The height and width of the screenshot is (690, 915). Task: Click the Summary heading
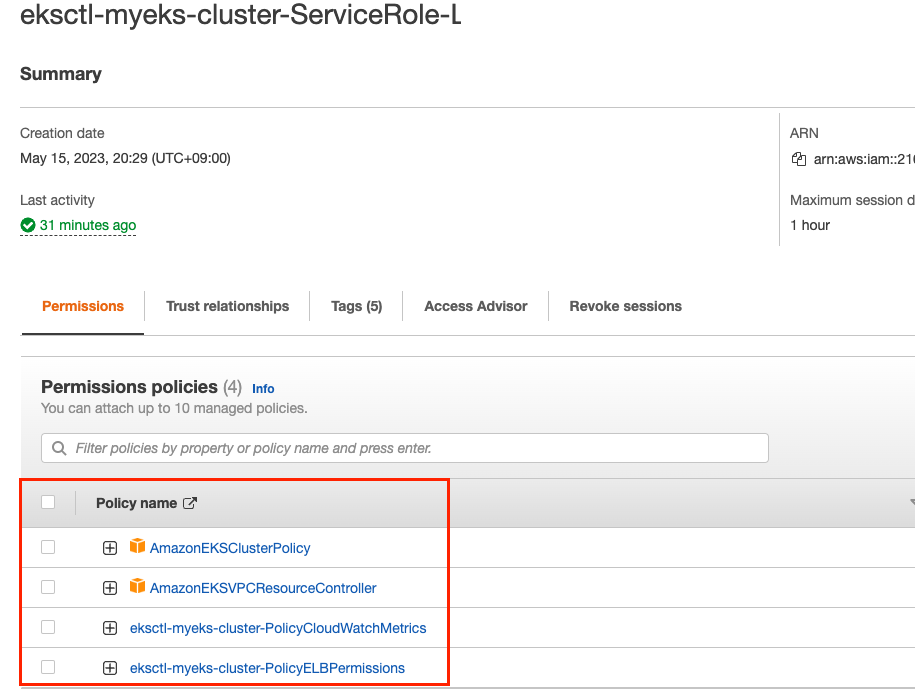[x=61, y=74]
